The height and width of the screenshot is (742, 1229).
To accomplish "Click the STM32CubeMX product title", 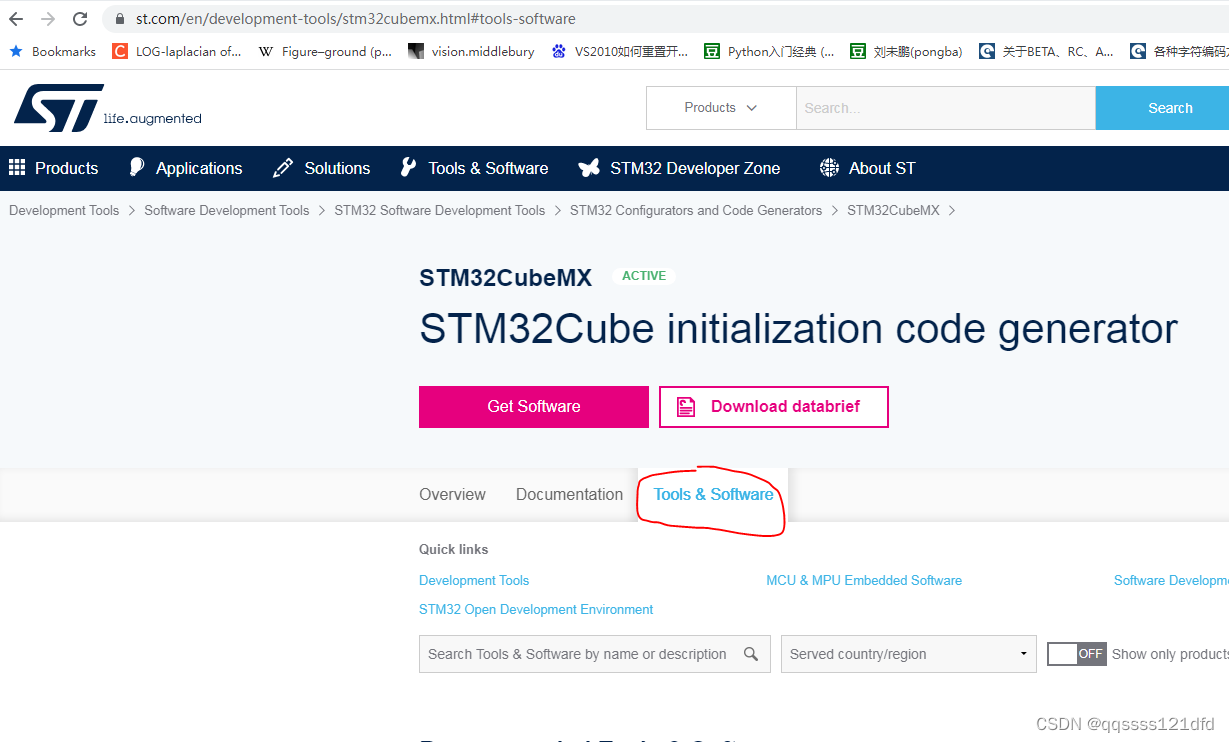I will pos(506,278).
